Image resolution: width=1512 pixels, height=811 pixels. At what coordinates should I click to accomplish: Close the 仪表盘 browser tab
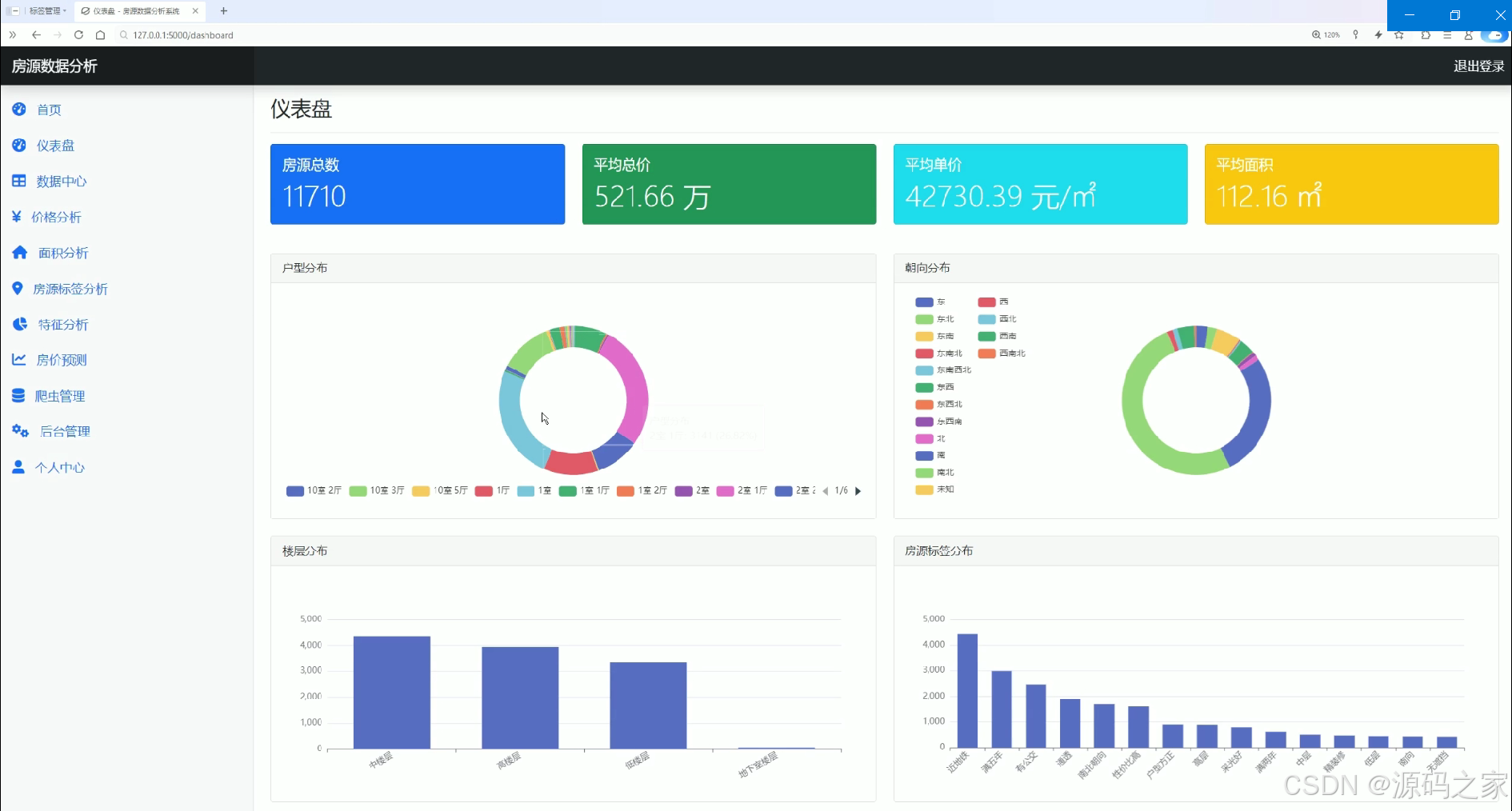[195, 11]
